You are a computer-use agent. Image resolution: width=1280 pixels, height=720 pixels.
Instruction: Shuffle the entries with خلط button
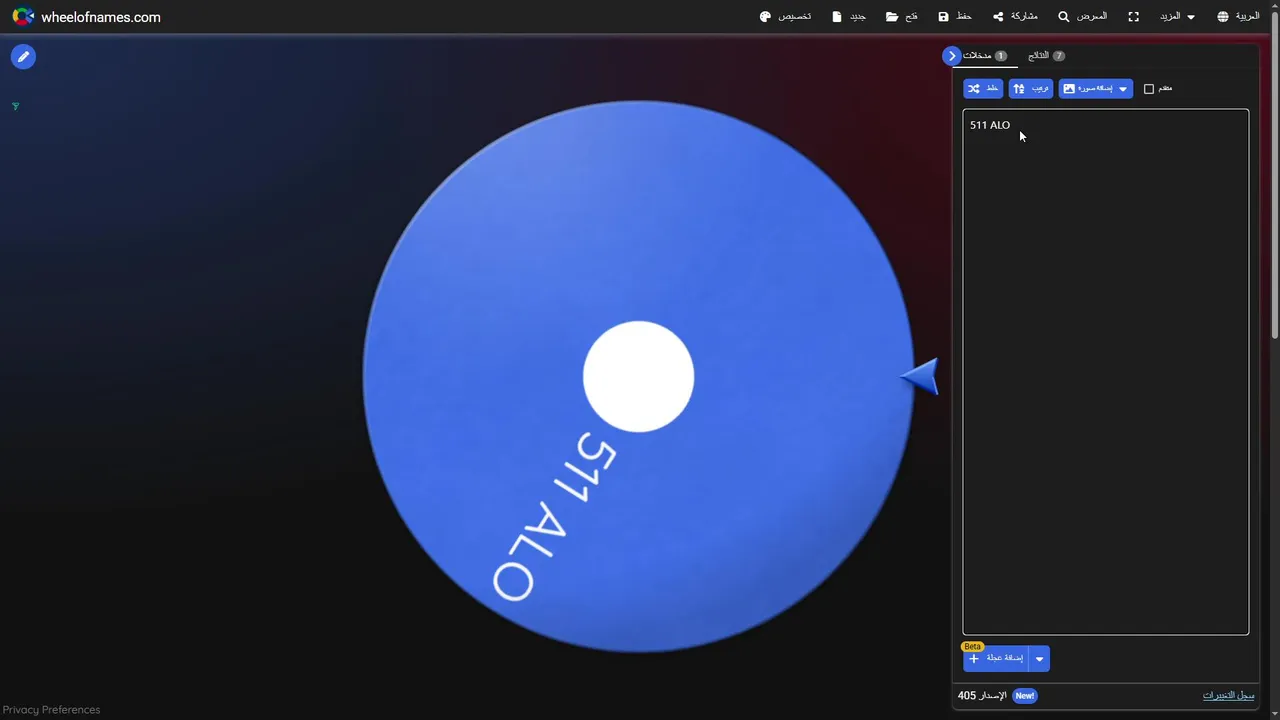983,89
